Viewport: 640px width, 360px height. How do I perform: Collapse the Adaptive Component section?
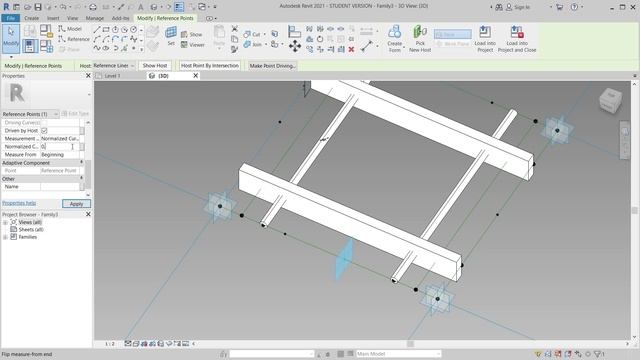point(81,162)
